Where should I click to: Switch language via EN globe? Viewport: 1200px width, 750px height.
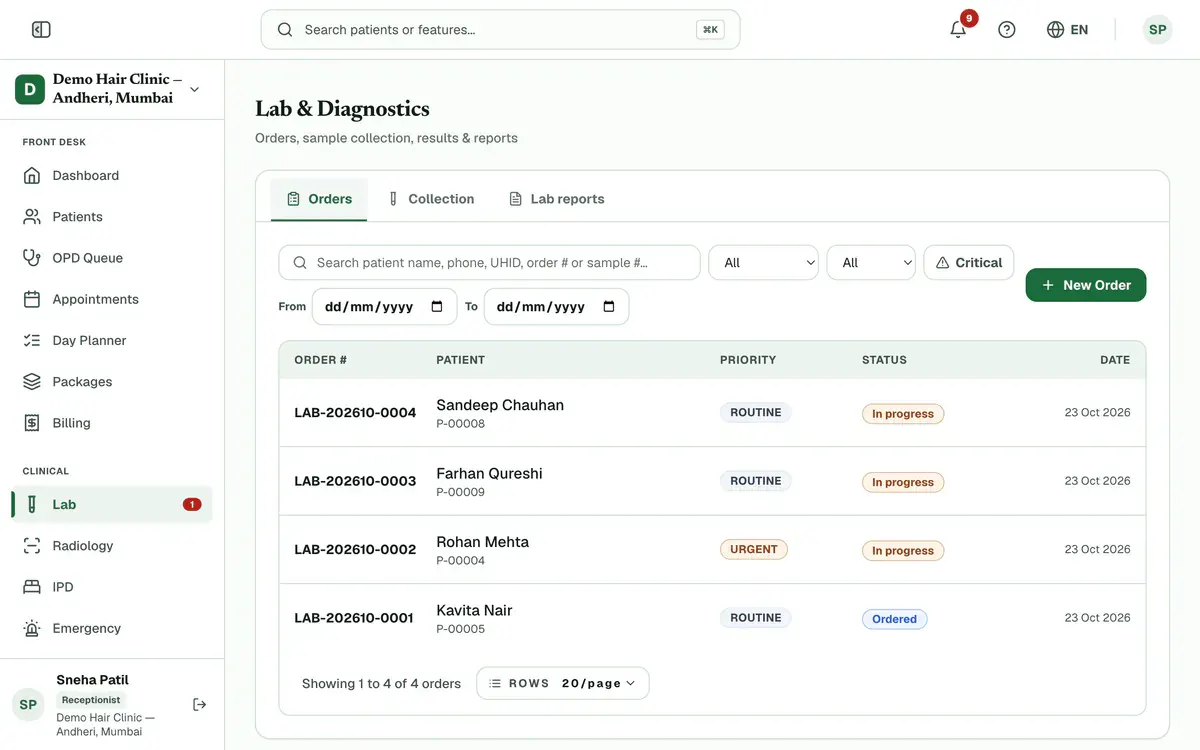pyautogui.click(x=1067, y=30)
